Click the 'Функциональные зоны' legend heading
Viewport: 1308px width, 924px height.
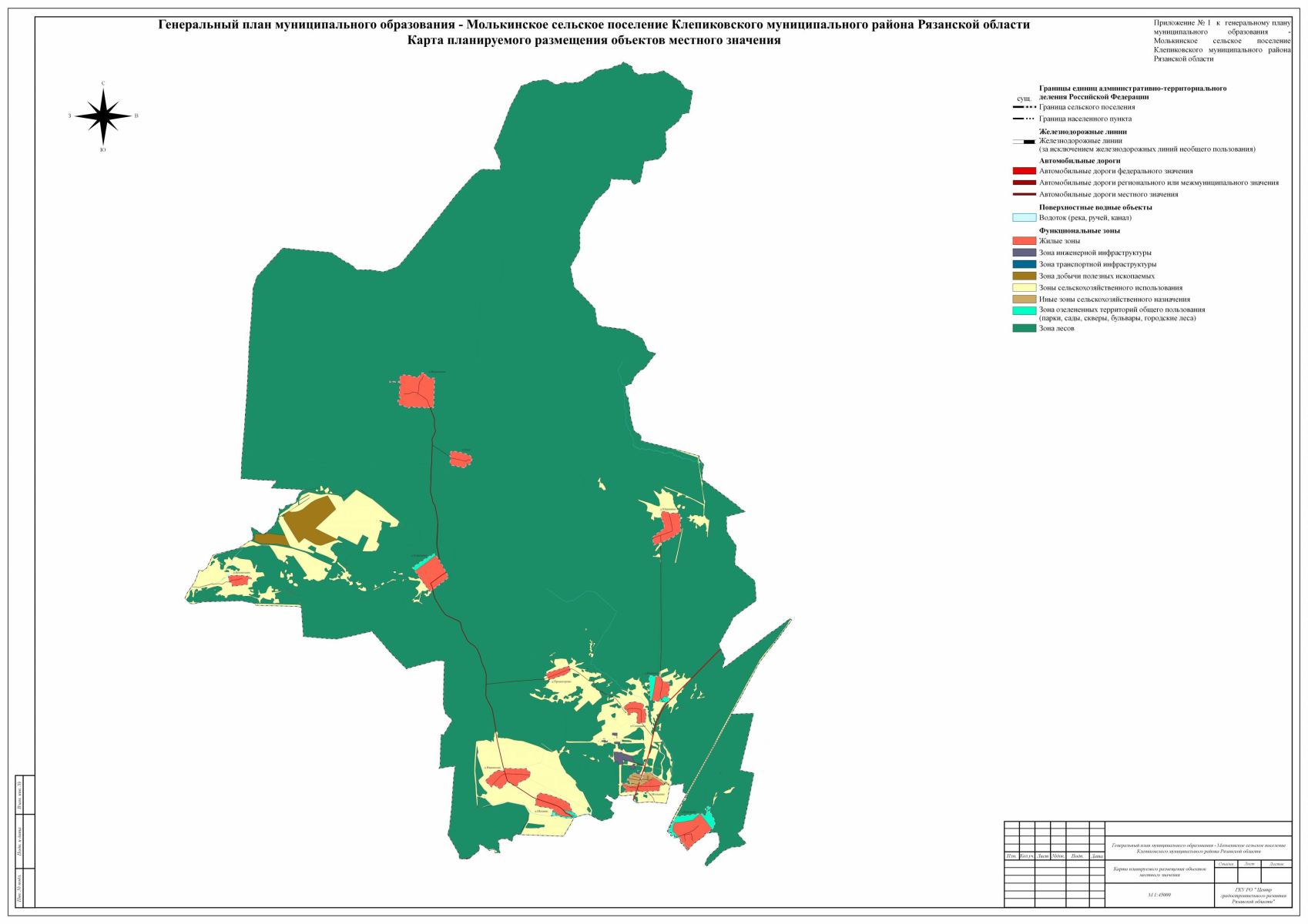pyautogui.click(x=1079, y=230)
